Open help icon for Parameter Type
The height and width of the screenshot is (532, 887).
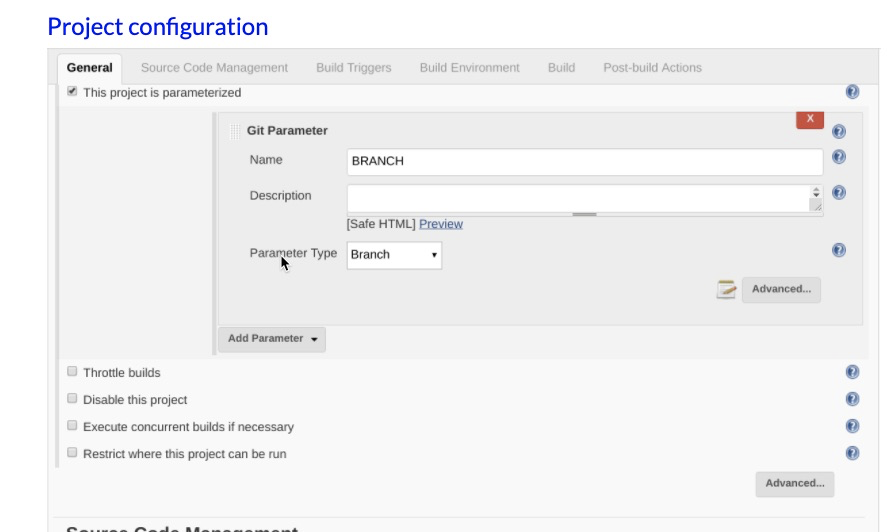[838, 250]
